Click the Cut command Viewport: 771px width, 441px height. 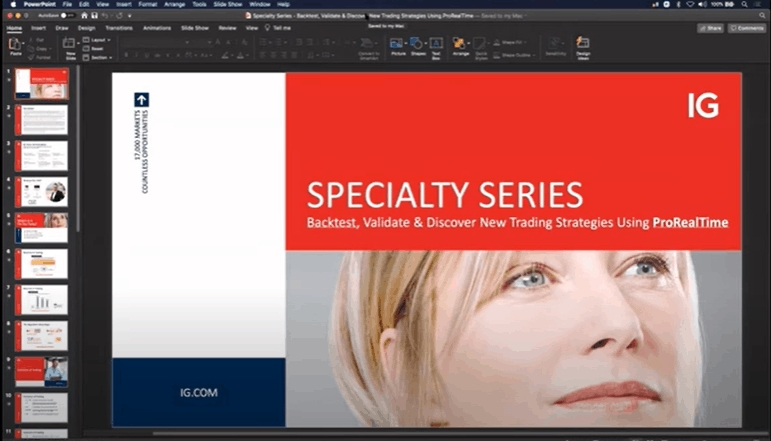point(36,40)
